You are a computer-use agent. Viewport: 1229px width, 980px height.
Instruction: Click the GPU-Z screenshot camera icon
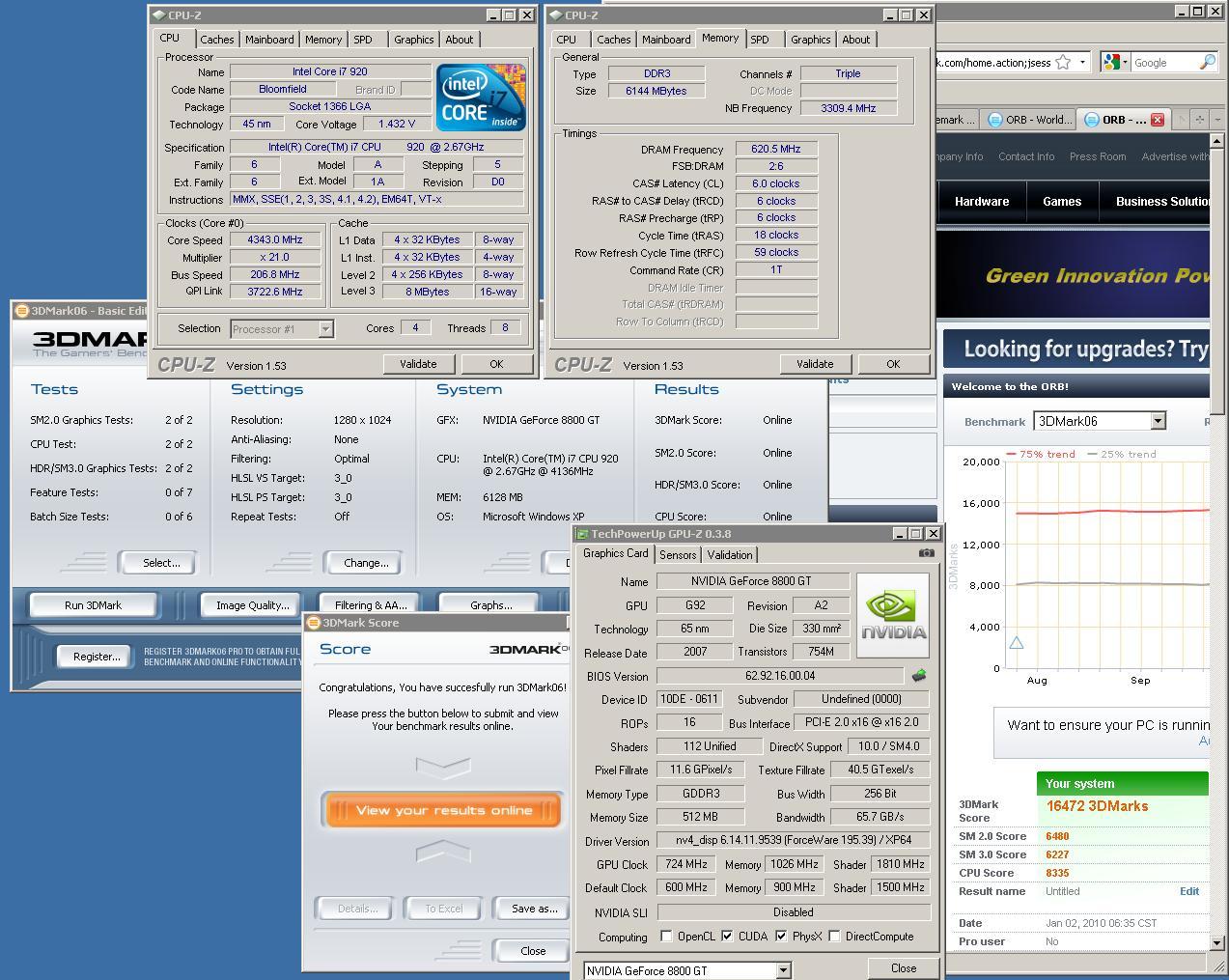pos(926,553)
